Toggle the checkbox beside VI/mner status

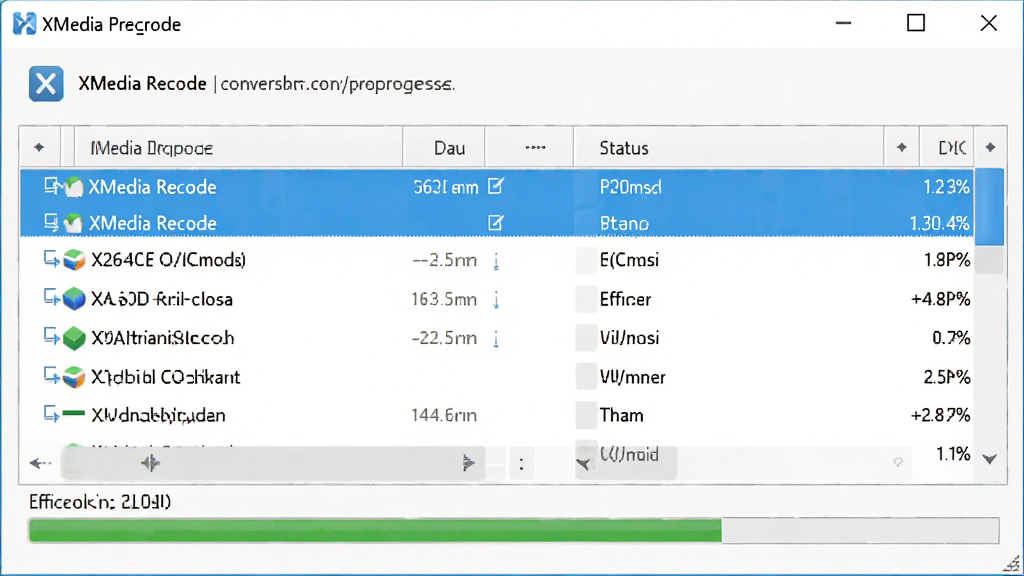coord(586,377)
